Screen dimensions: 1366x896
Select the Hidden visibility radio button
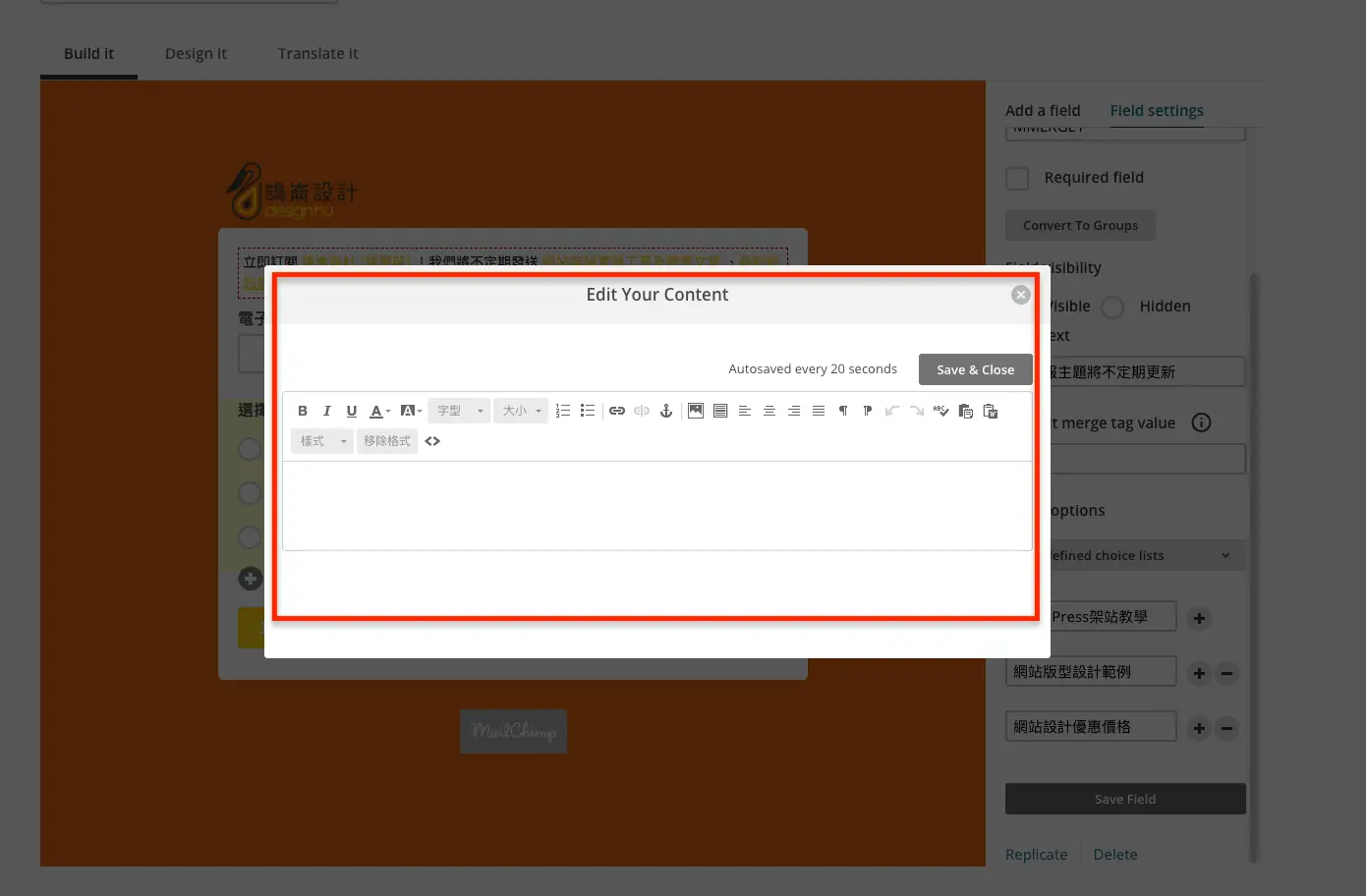click(x=1112, y=308)
